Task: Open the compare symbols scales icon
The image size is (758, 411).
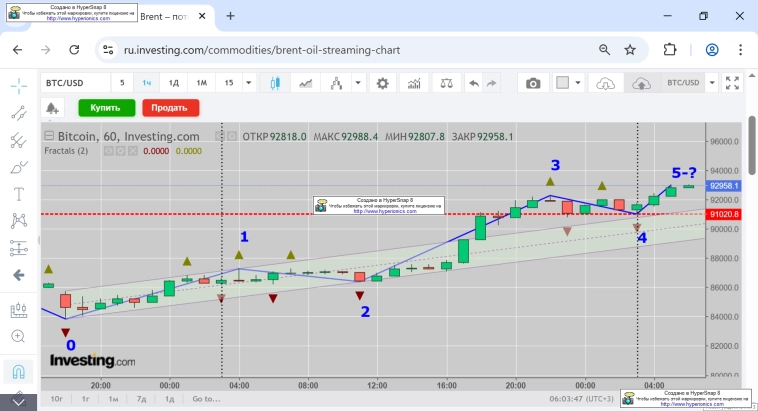Action: click(x=445, y=84)
